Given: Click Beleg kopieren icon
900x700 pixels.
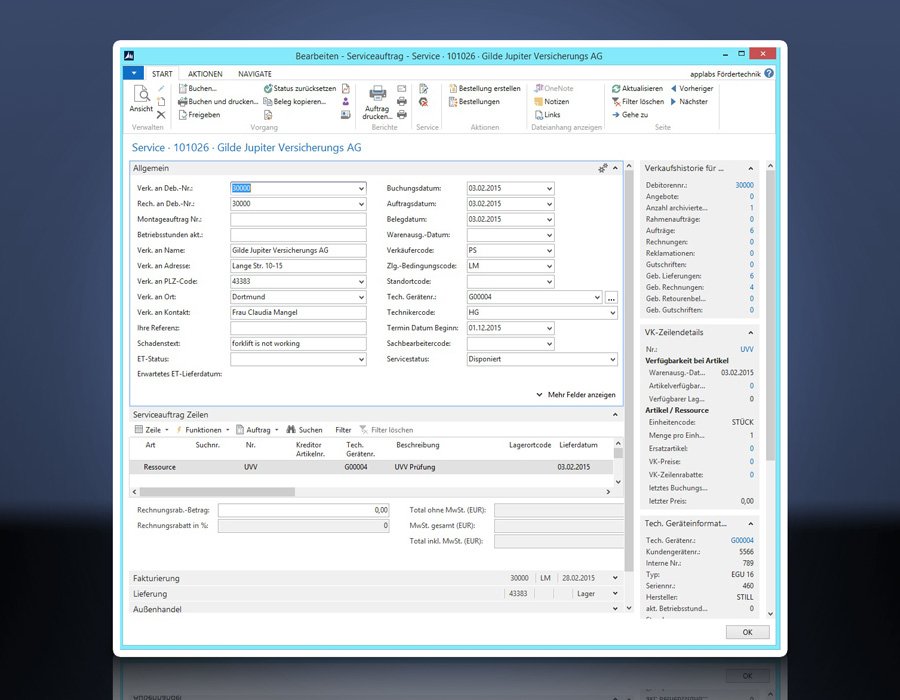Looking at the screenshot, I should click(x=267, y=102).
